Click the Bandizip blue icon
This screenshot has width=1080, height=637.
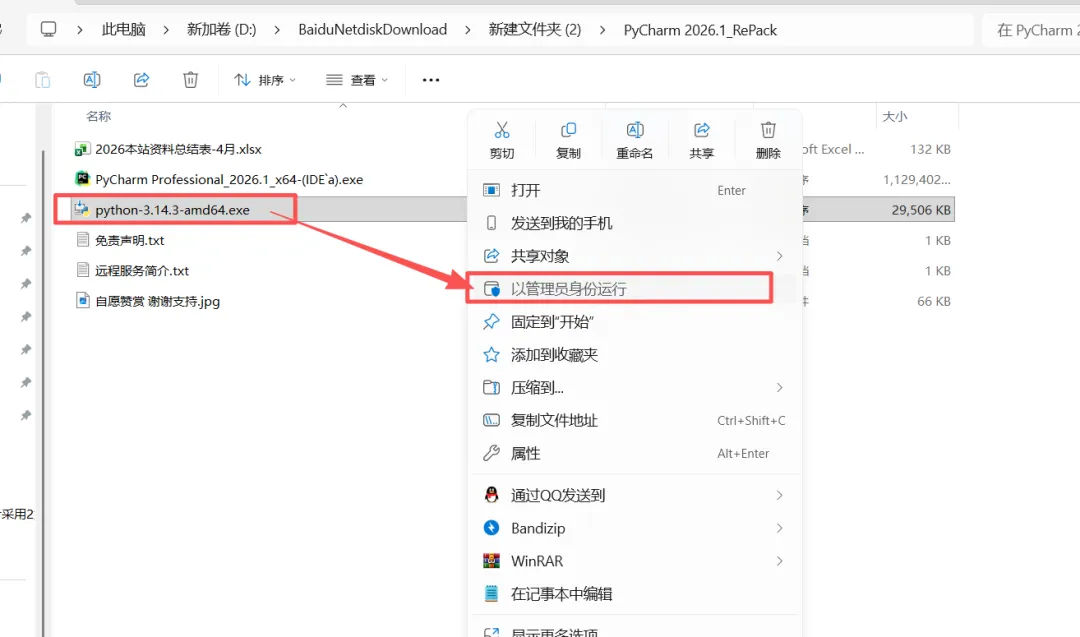tap(491, 528)
